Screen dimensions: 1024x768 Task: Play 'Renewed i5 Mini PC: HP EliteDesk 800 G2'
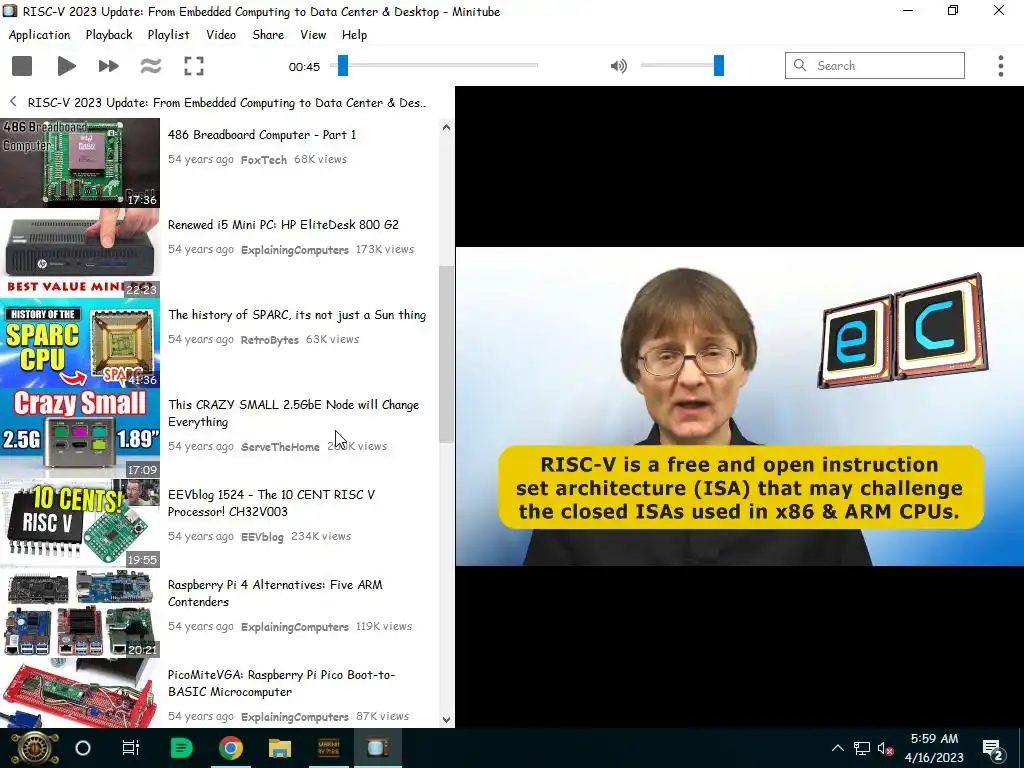283,225
